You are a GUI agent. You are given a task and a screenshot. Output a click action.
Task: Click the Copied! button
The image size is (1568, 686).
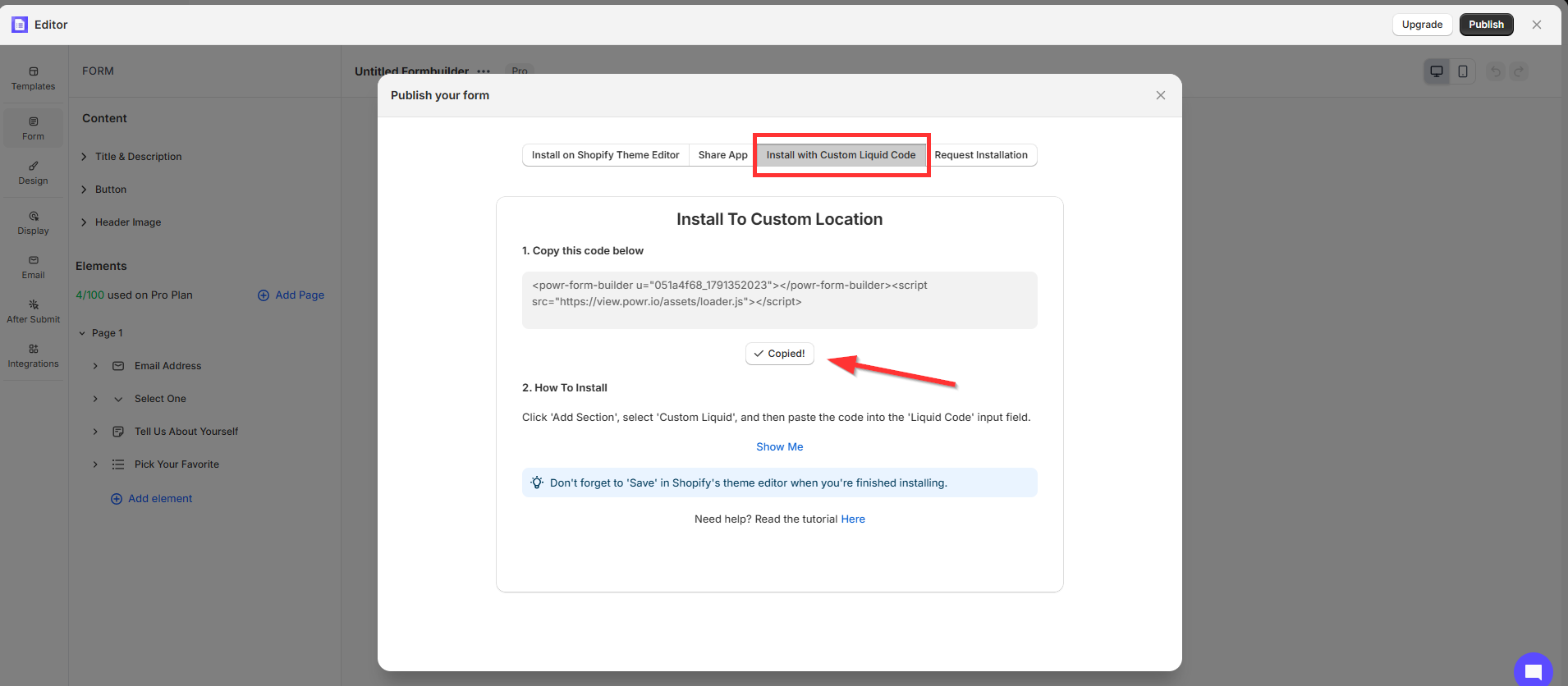780,354
